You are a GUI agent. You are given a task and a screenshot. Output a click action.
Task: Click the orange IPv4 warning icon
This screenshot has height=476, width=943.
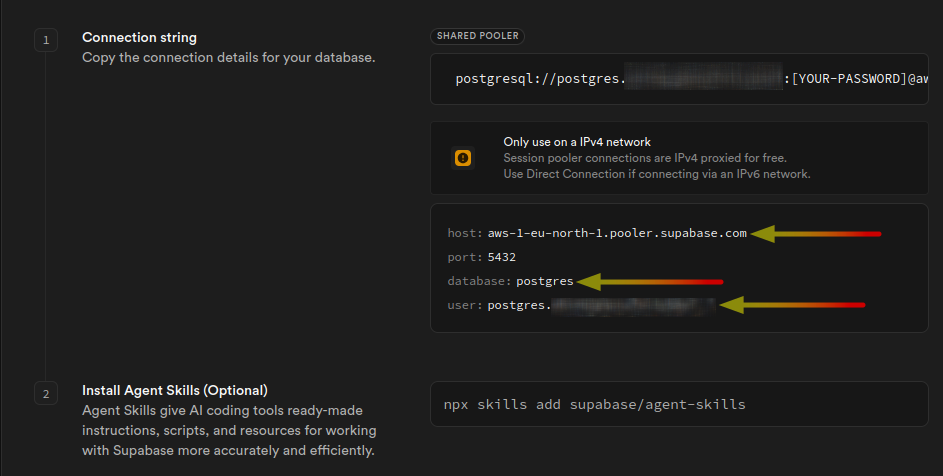point(462,158)
